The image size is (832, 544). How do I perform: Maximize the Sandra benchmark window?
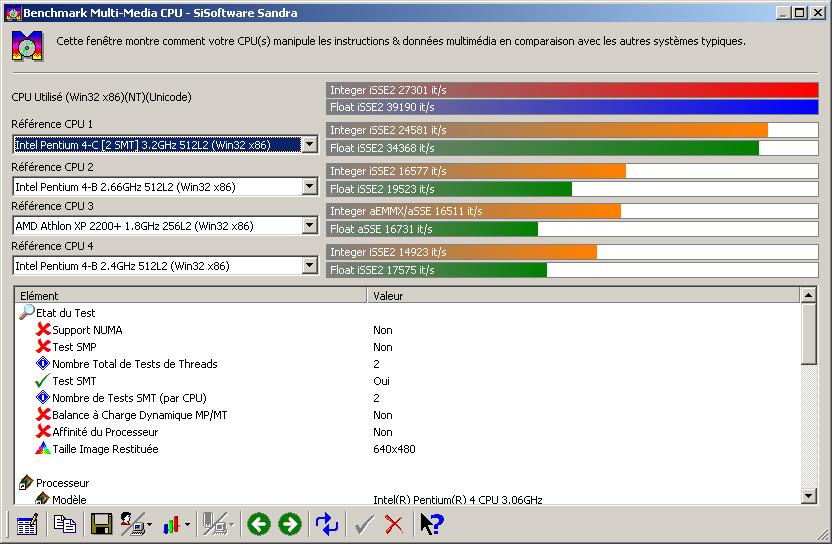(800, 13)
